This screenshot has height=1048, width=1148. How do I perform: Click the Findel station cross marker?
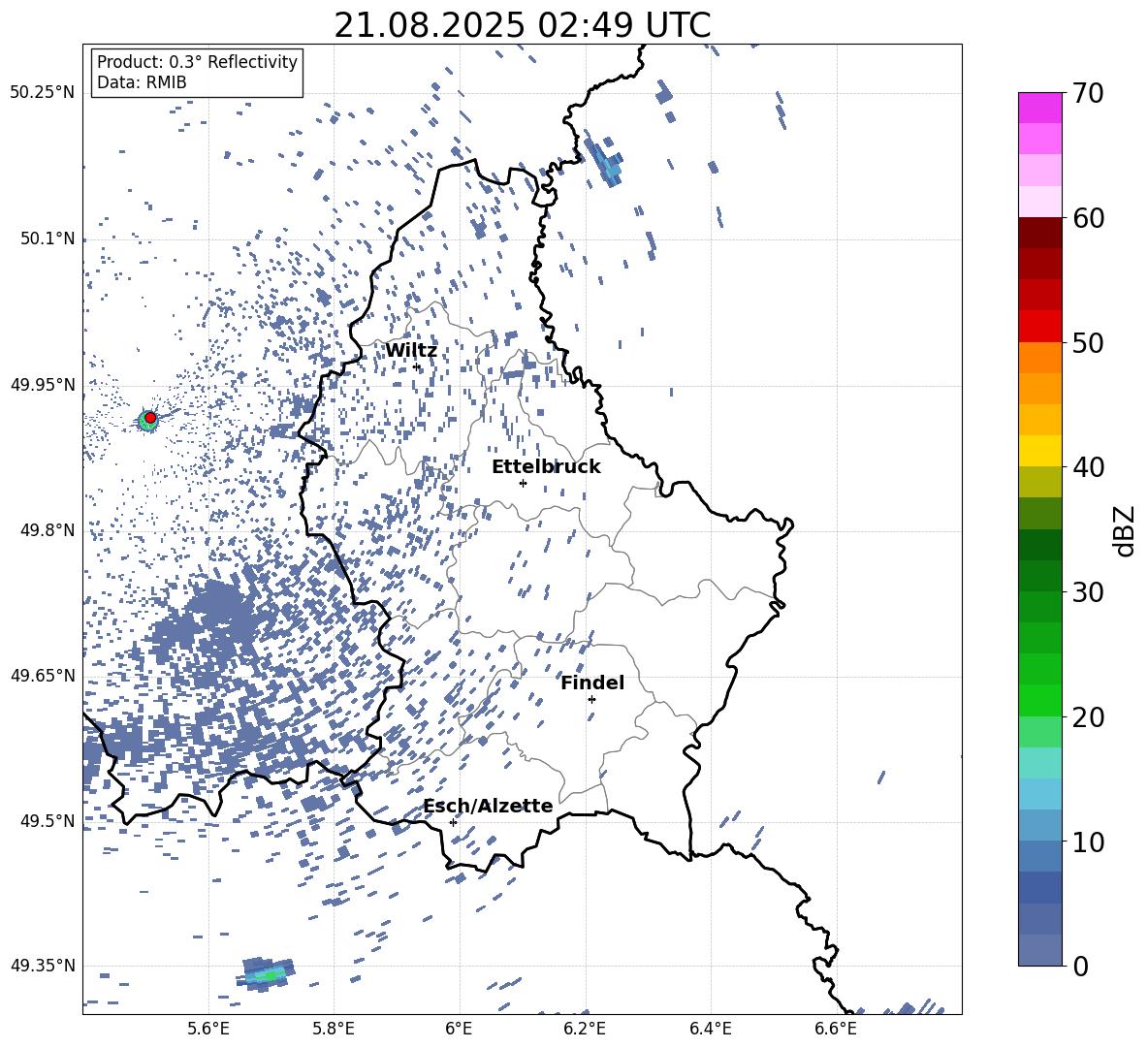pos(591,700)
